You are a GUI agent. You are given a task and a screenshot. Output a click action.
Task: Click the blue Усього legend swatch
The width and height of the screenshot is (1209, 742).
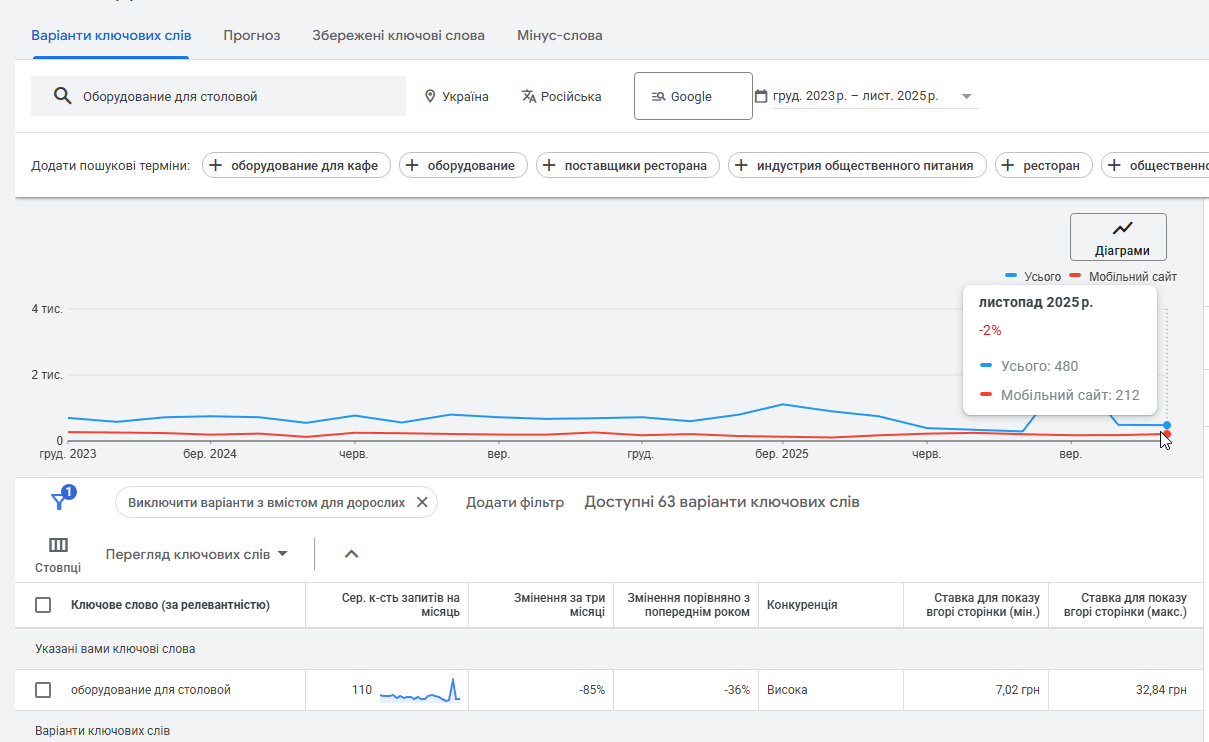click(1011, 276)
